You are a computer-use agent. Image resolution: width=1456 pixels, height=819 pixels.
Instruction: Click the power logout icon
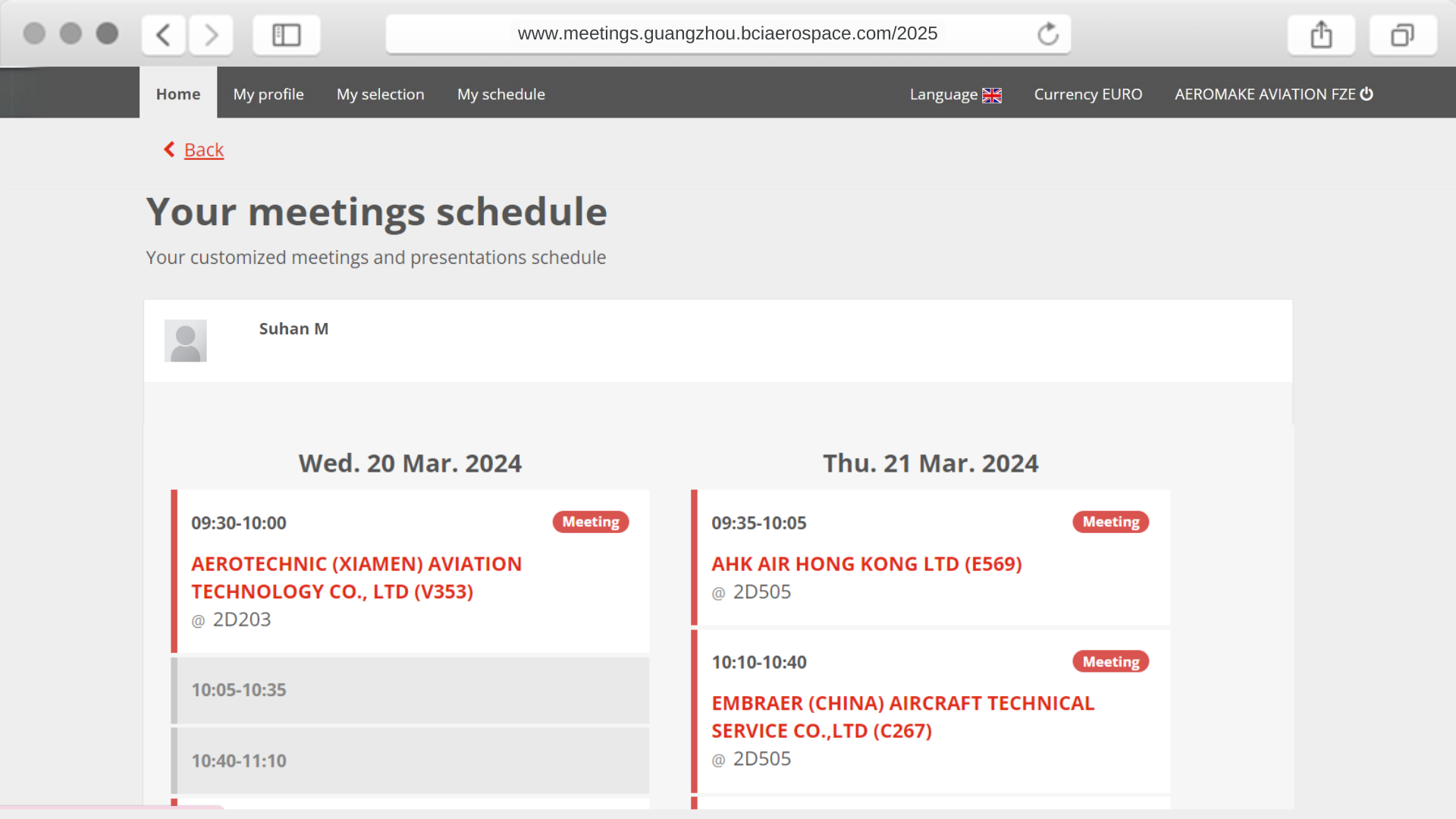pyautogui.click(x=1367, y=94)
